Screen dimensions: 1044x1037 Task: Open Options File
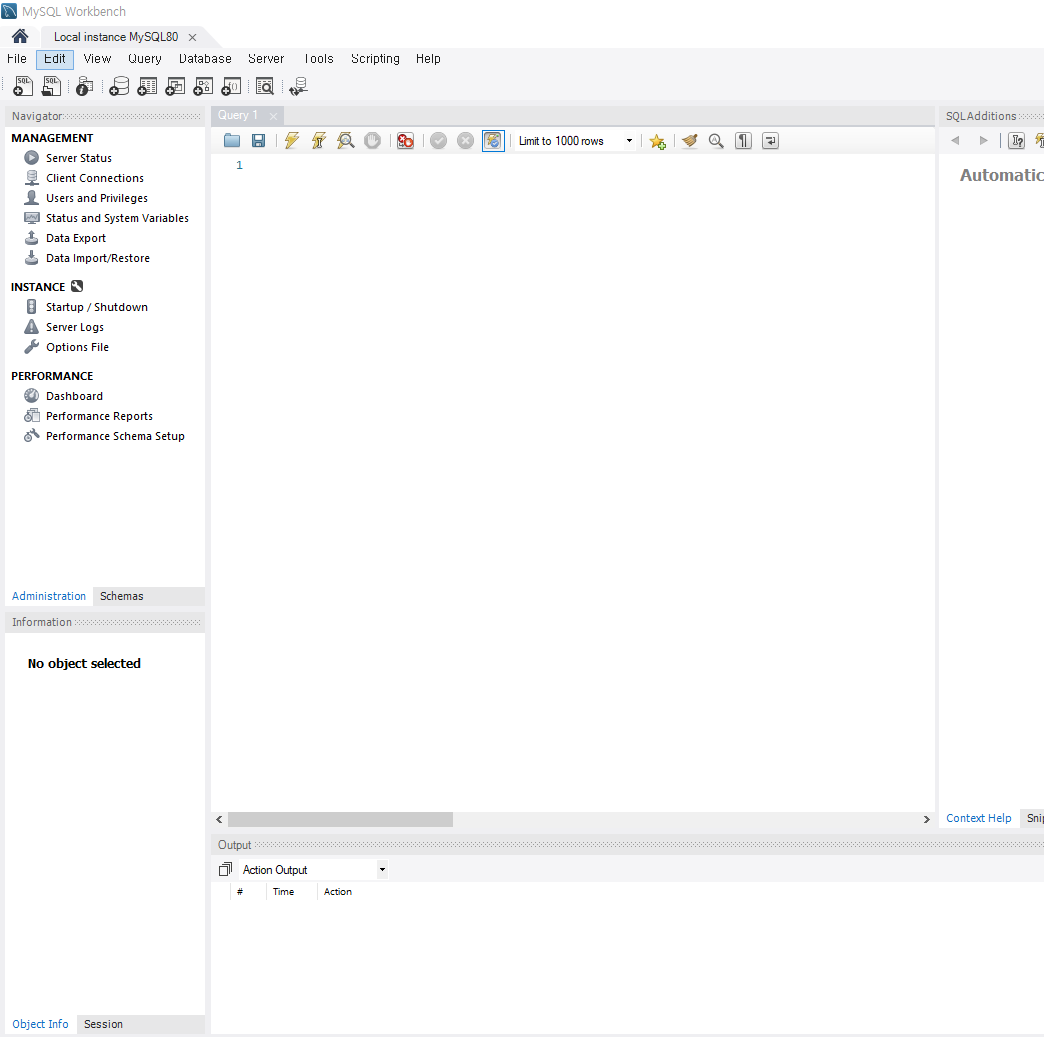pyautogui.click(x=77, y=347)
